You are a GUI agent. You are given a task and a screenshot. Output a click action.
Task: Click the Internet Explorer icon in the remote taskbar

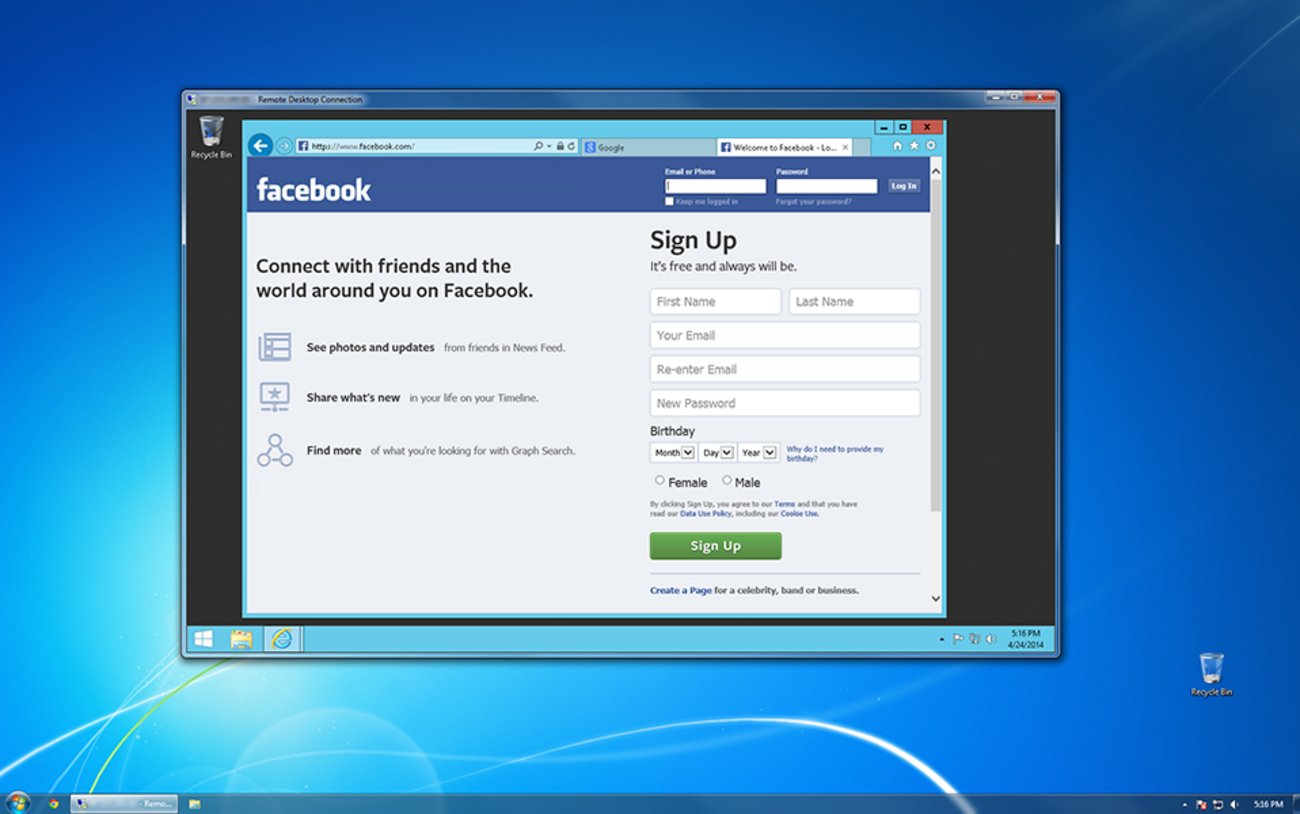tap(282, 639)
